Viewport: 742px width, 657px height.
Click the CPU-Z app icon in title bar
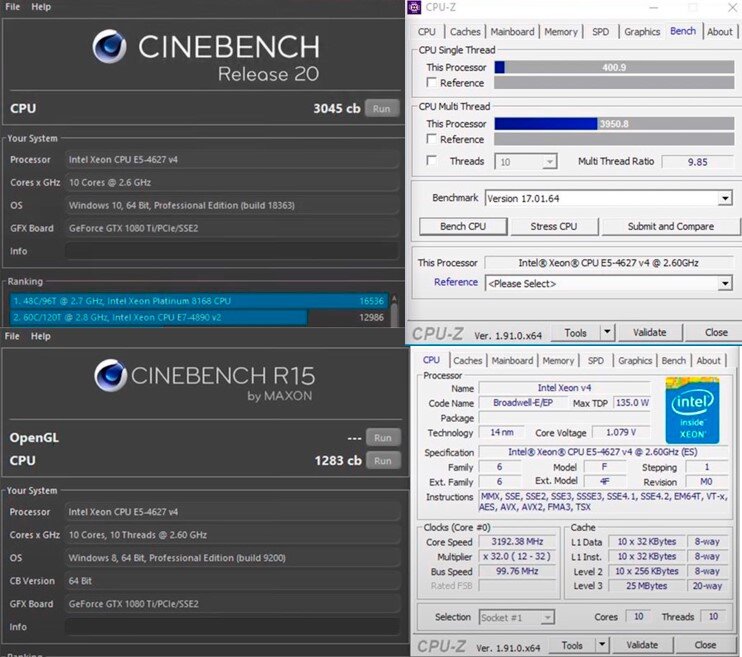point(414,7)
